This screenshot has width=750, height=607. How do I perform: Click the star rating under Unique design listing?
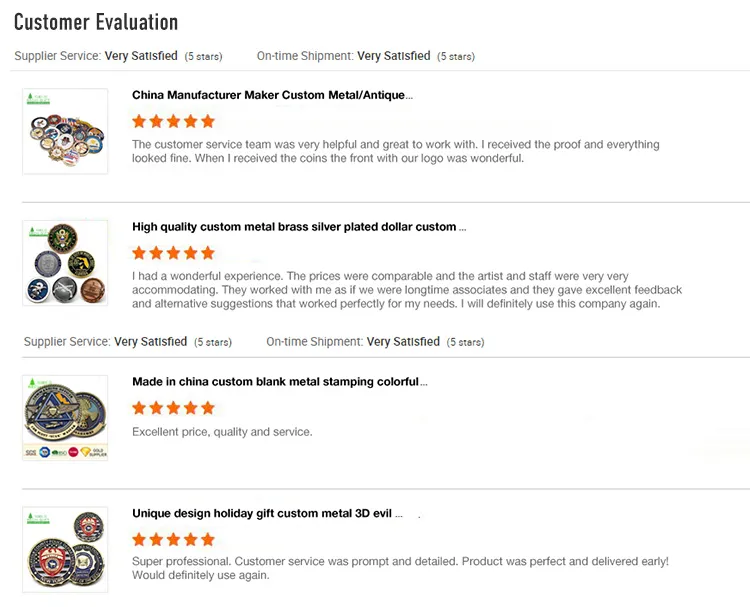pyautogui.click(x=173, y=540)
